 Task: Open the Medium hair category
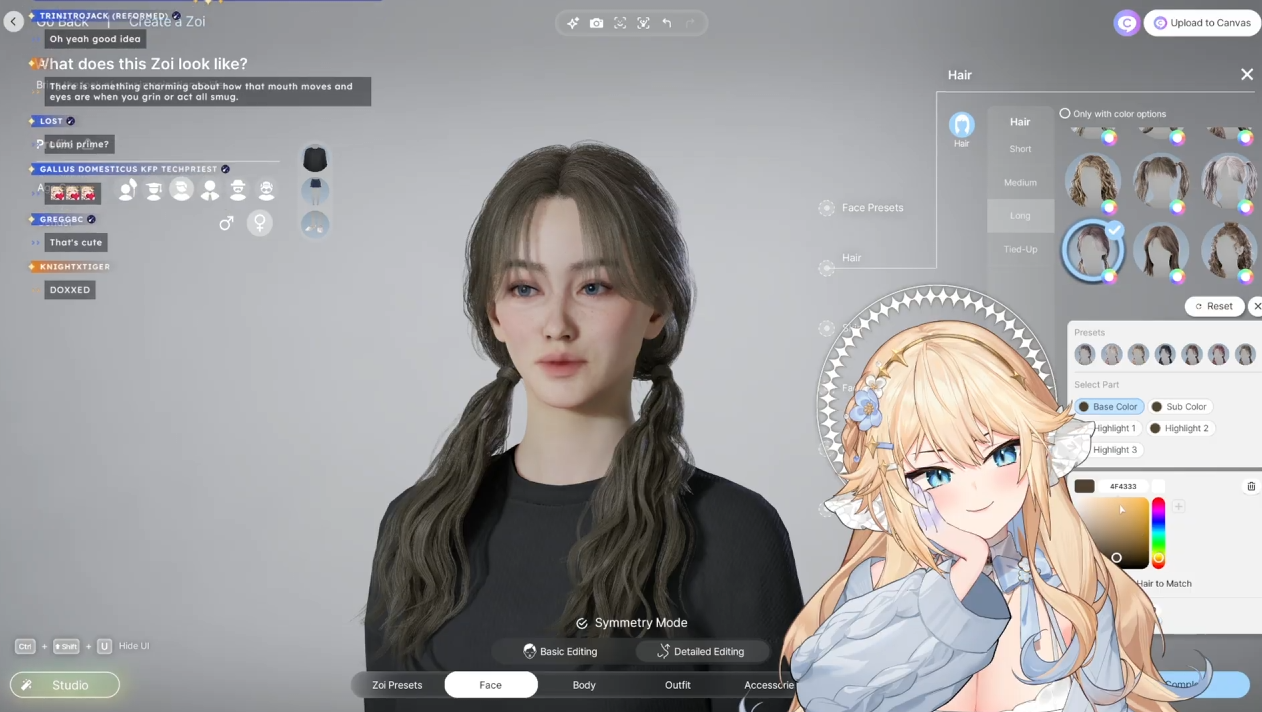pos(1020,183)
